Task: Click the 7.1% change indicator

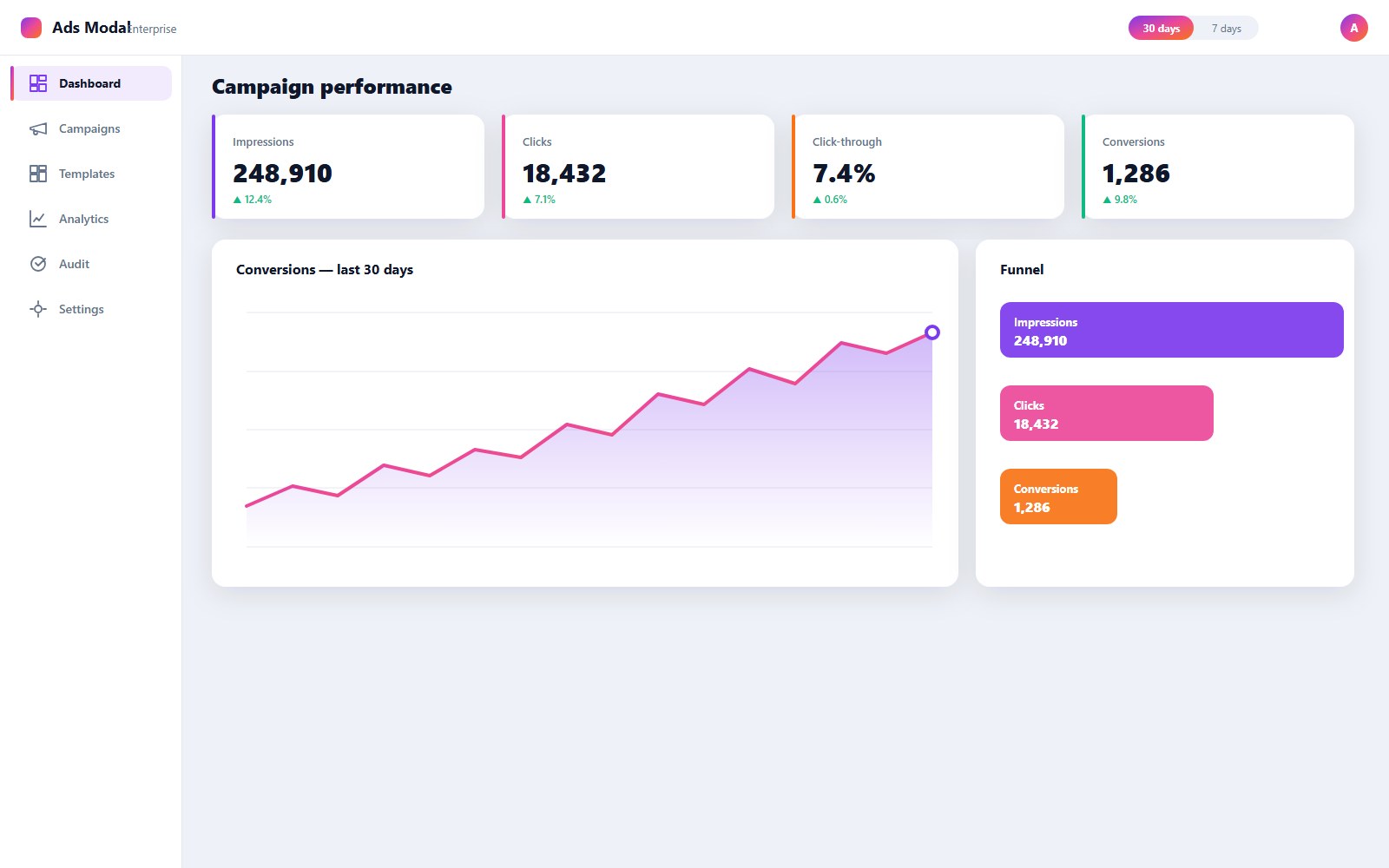Action: click(x=539, y=200)
